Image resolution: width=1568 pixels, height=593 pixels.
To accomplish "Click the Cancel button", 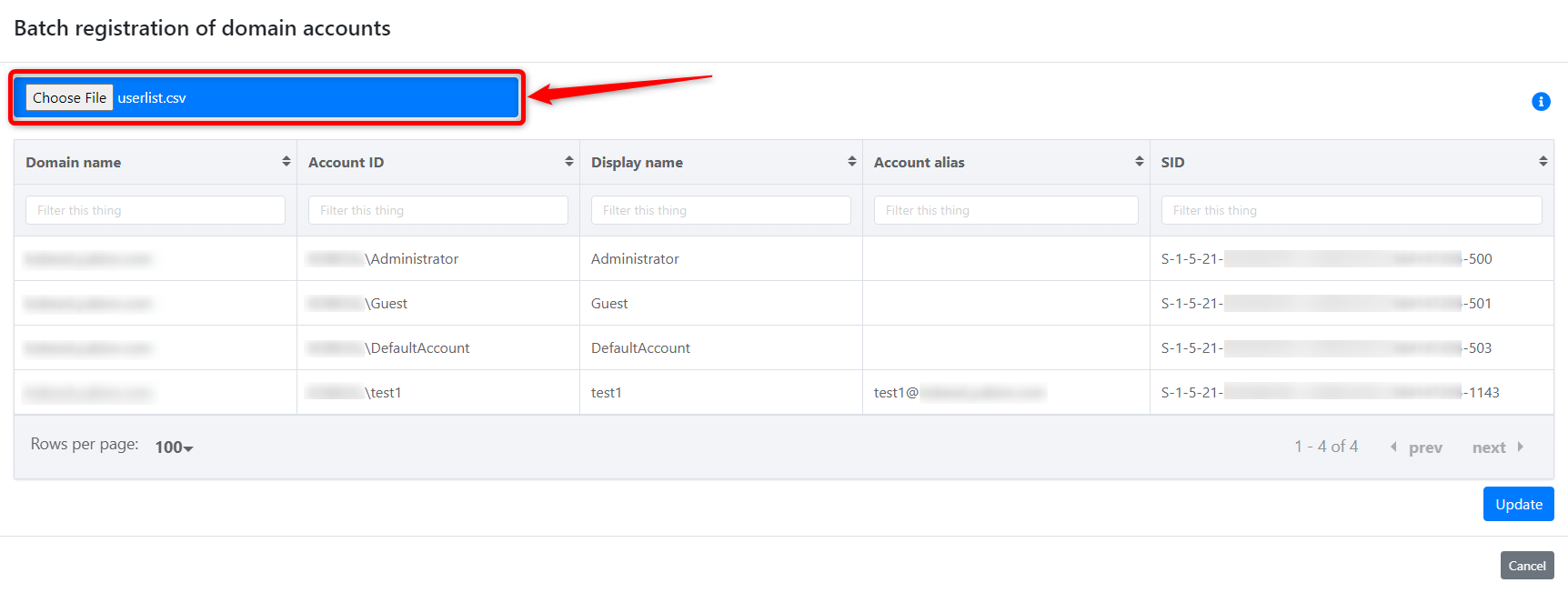I will pyautogui.click(x=1527, y=566).
